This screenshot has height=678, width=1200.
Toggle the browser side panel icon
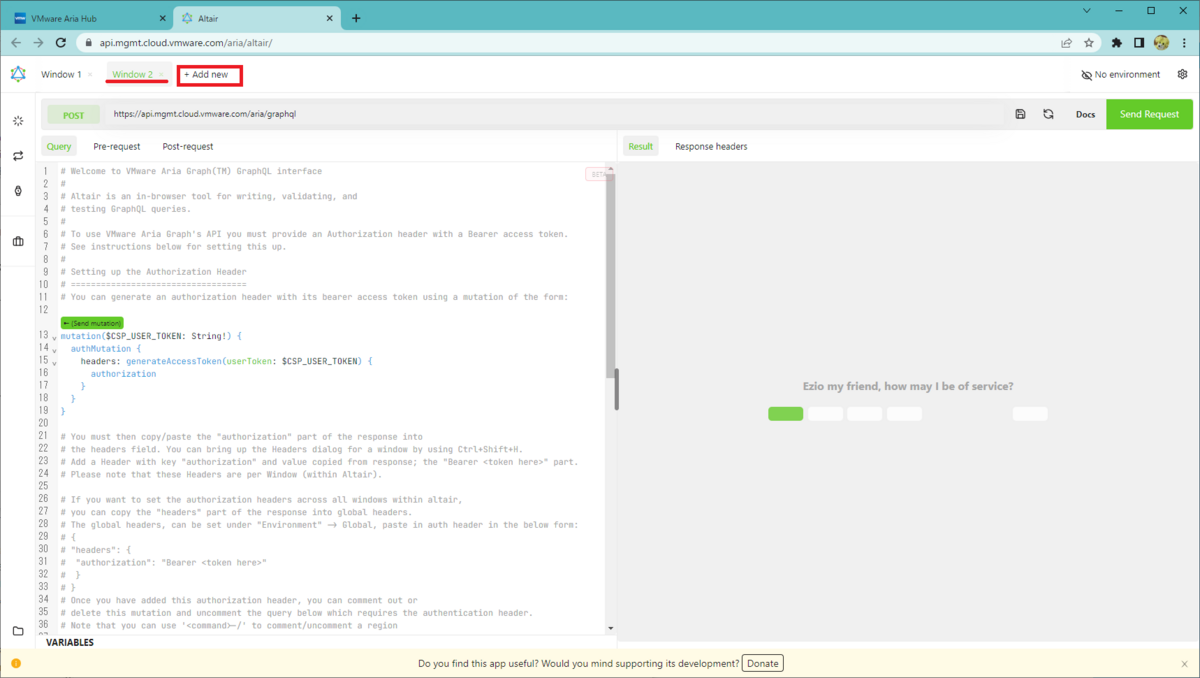tap(1139, 43)
